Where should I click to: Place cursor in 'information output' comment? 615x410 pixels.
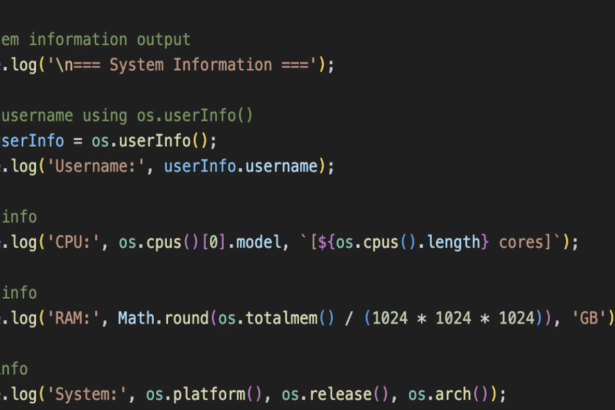[107, 40]
